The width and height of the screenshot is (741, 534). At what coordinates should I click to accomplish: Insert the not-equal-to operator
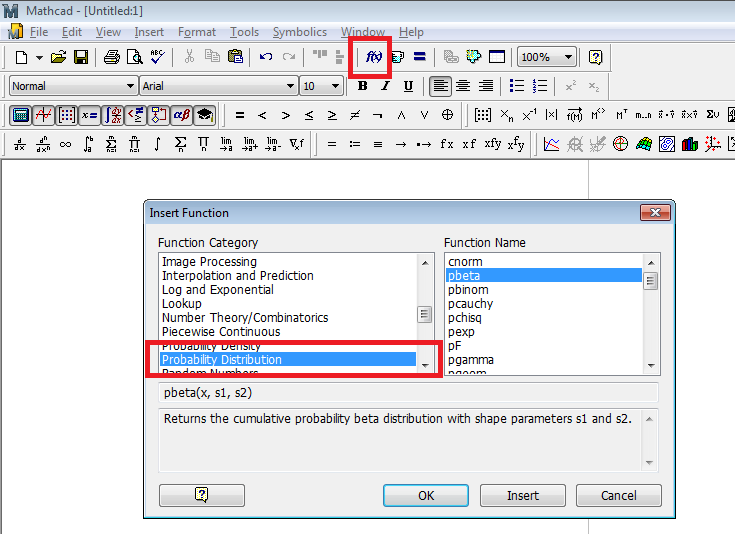pos(354,115)
